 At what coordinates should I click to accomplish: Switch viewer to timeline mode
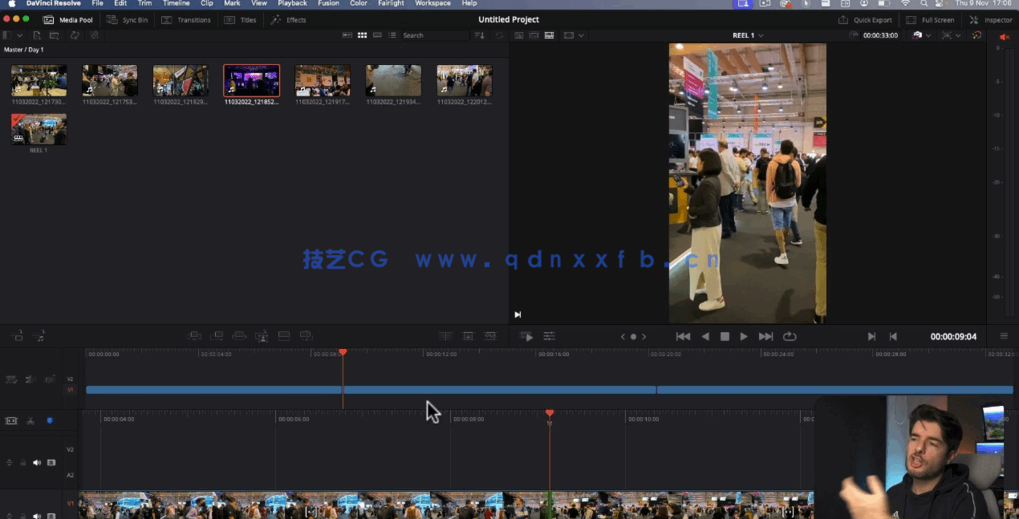[x=550, y=35]
